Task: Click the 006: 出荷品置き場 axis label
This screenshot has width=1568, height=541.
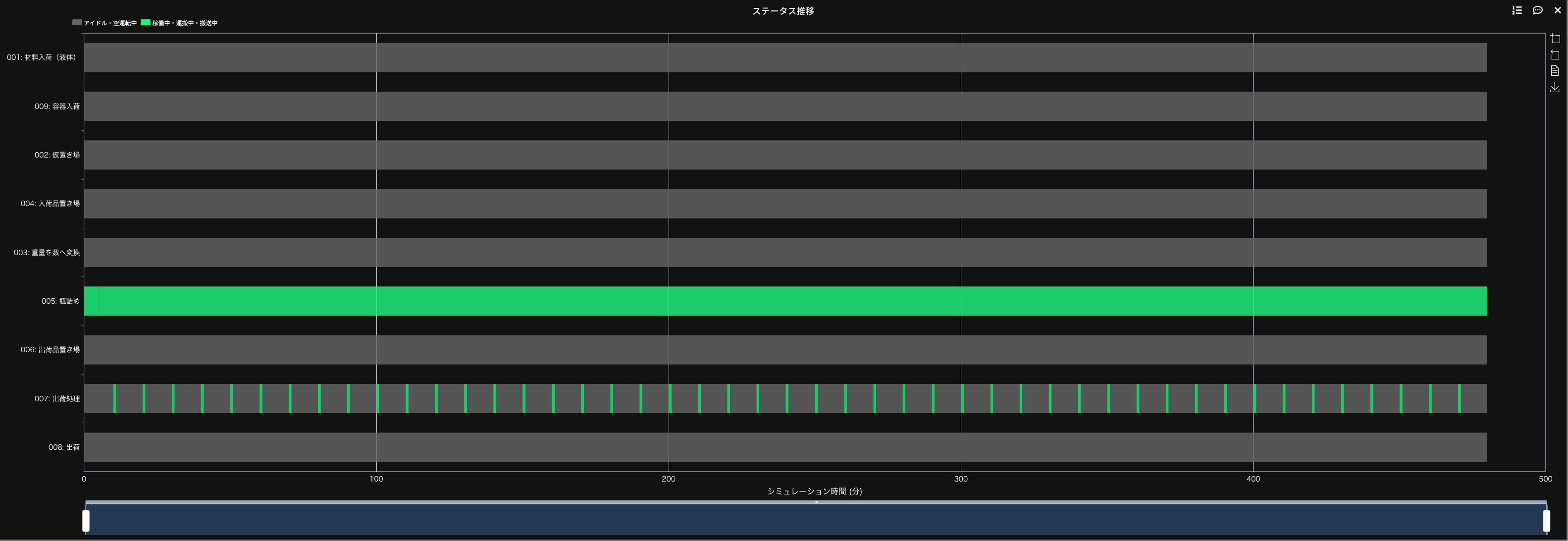Action: (x=50, y=350)
